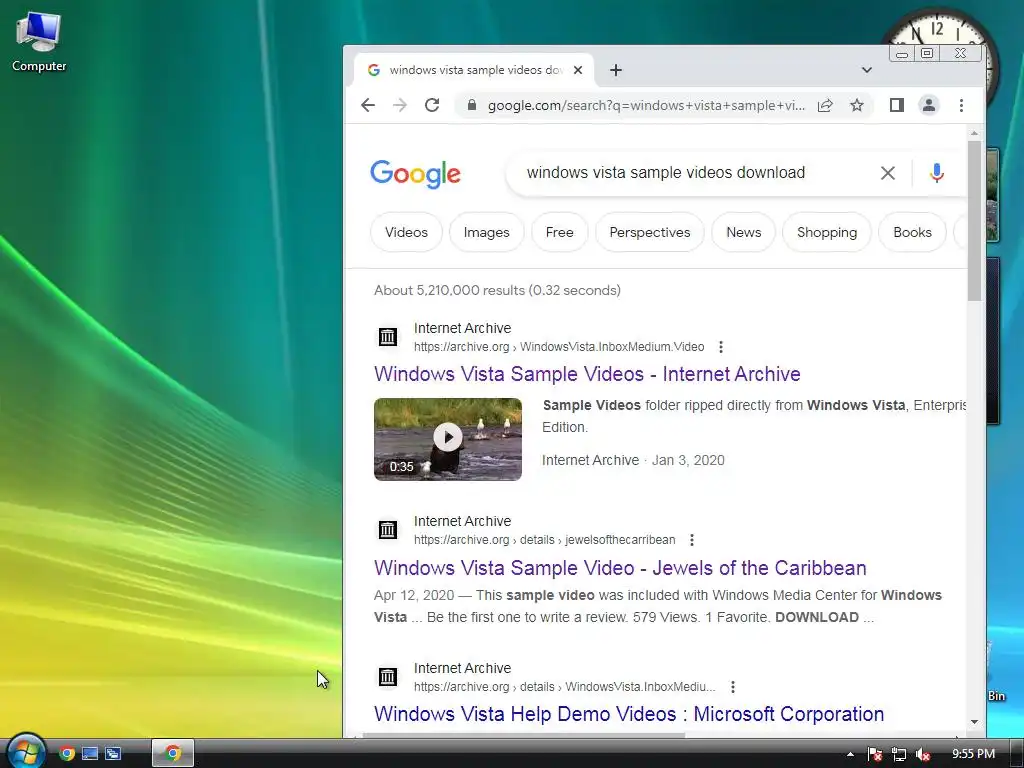The height and width of the screenshot is (768, 1024).
Task: Open Jewels of the Caribbean sample video link
Action: 620,568
